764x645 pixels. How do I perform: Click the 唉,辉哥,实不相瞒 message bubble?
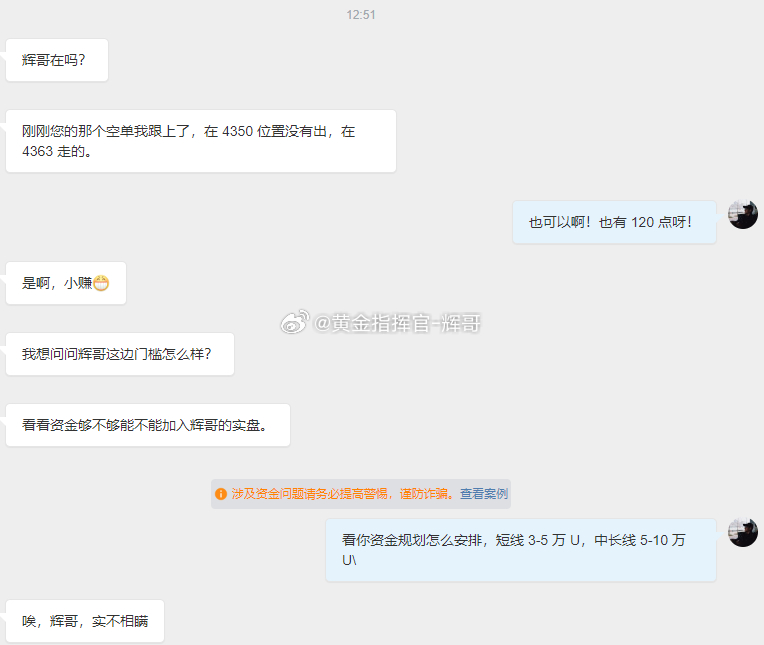pos(85,621)
